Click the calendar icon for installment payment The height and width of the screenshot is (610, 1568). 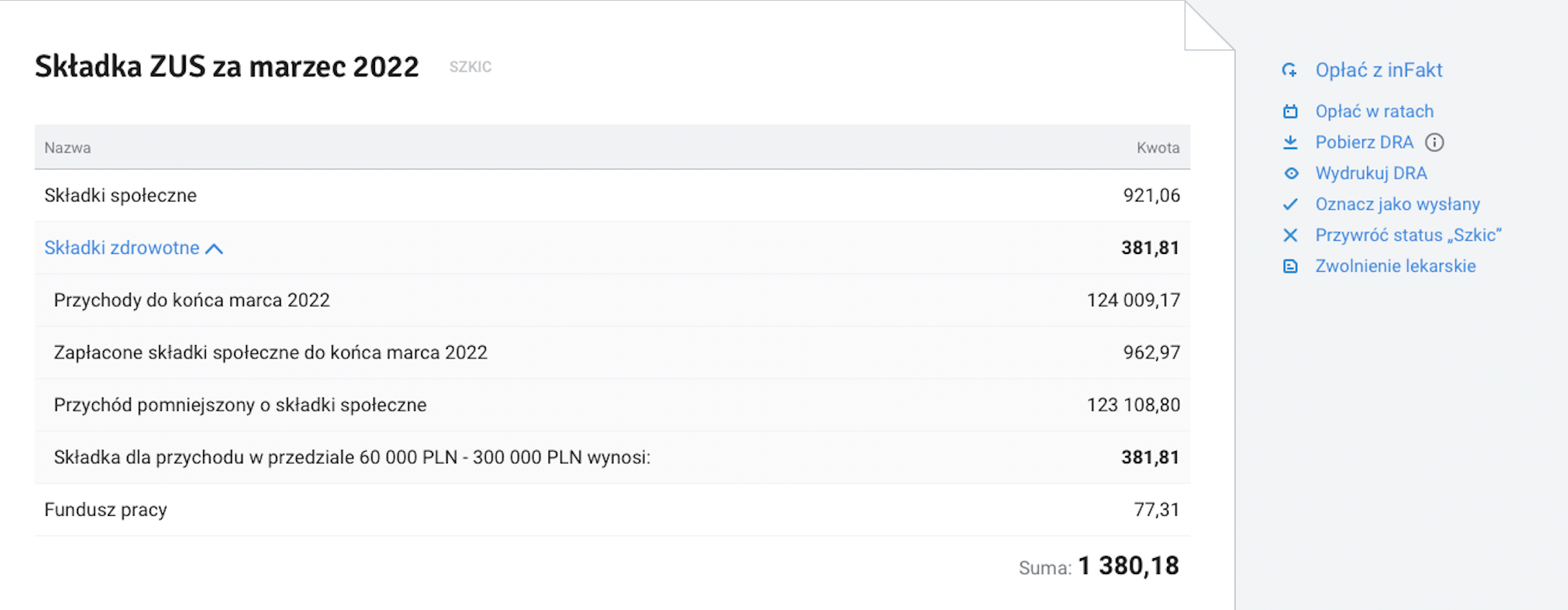click(x=1290, y=111)
